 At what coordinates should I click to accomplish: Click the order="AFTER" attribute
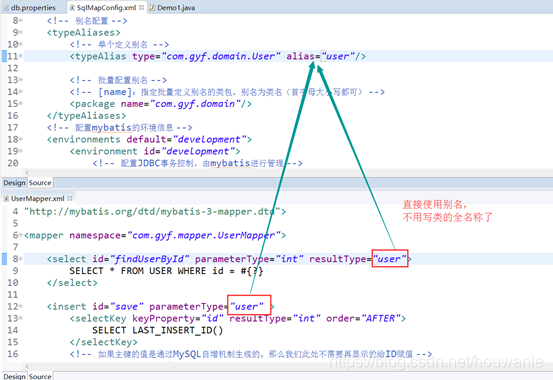[x=363, y=318]
